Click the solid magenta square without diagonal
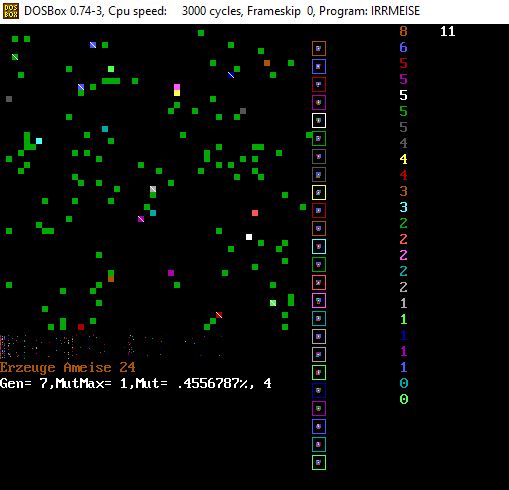Viewport: 509px width, 490px height. click(171, 273)
